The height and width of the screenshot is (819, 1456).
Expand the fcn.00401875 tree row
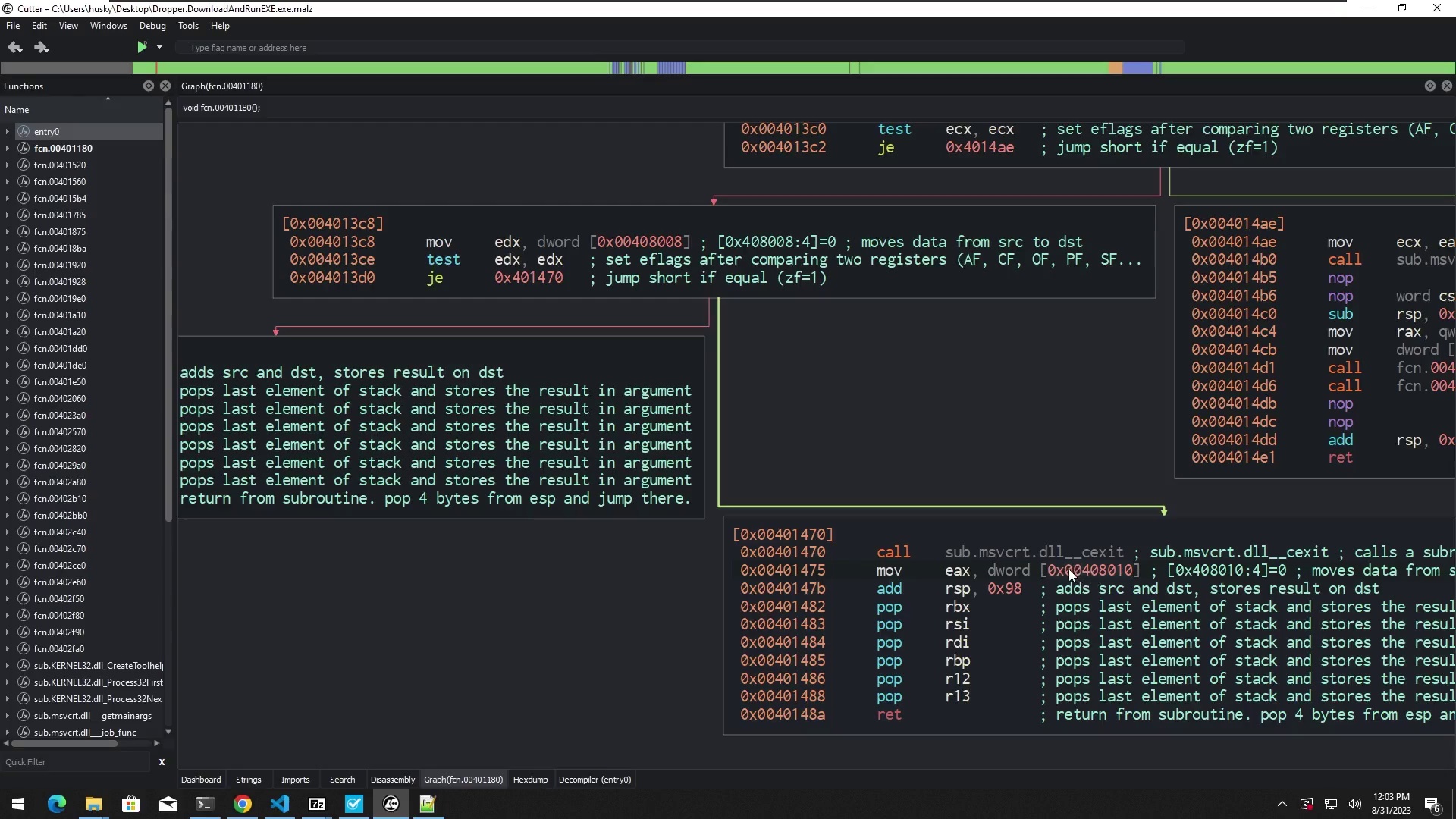tap(8, 232)
